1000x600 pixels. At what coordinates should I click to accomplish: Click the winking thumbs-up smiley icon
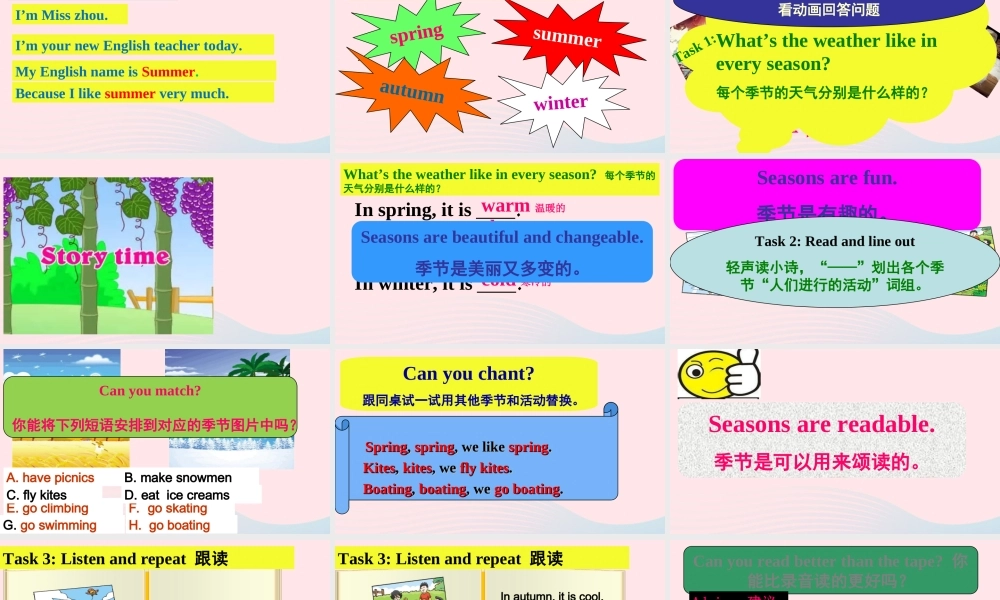[718, 374]
